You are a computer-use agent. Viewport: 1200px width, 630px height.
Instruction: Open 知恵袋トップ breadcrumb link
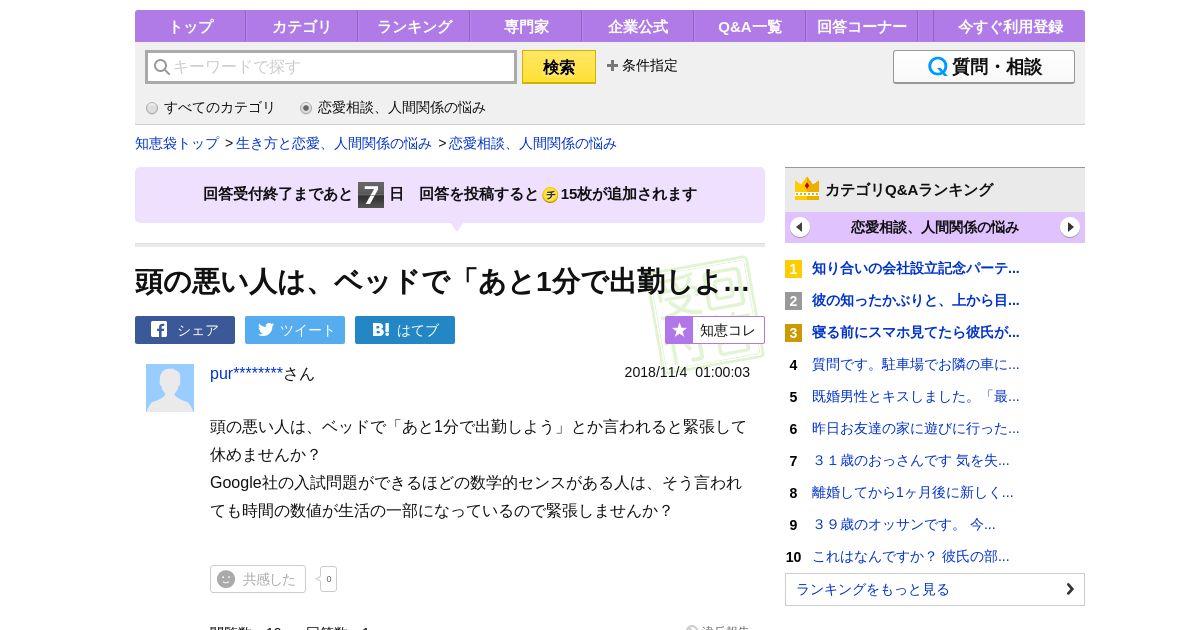click(177, 143)
